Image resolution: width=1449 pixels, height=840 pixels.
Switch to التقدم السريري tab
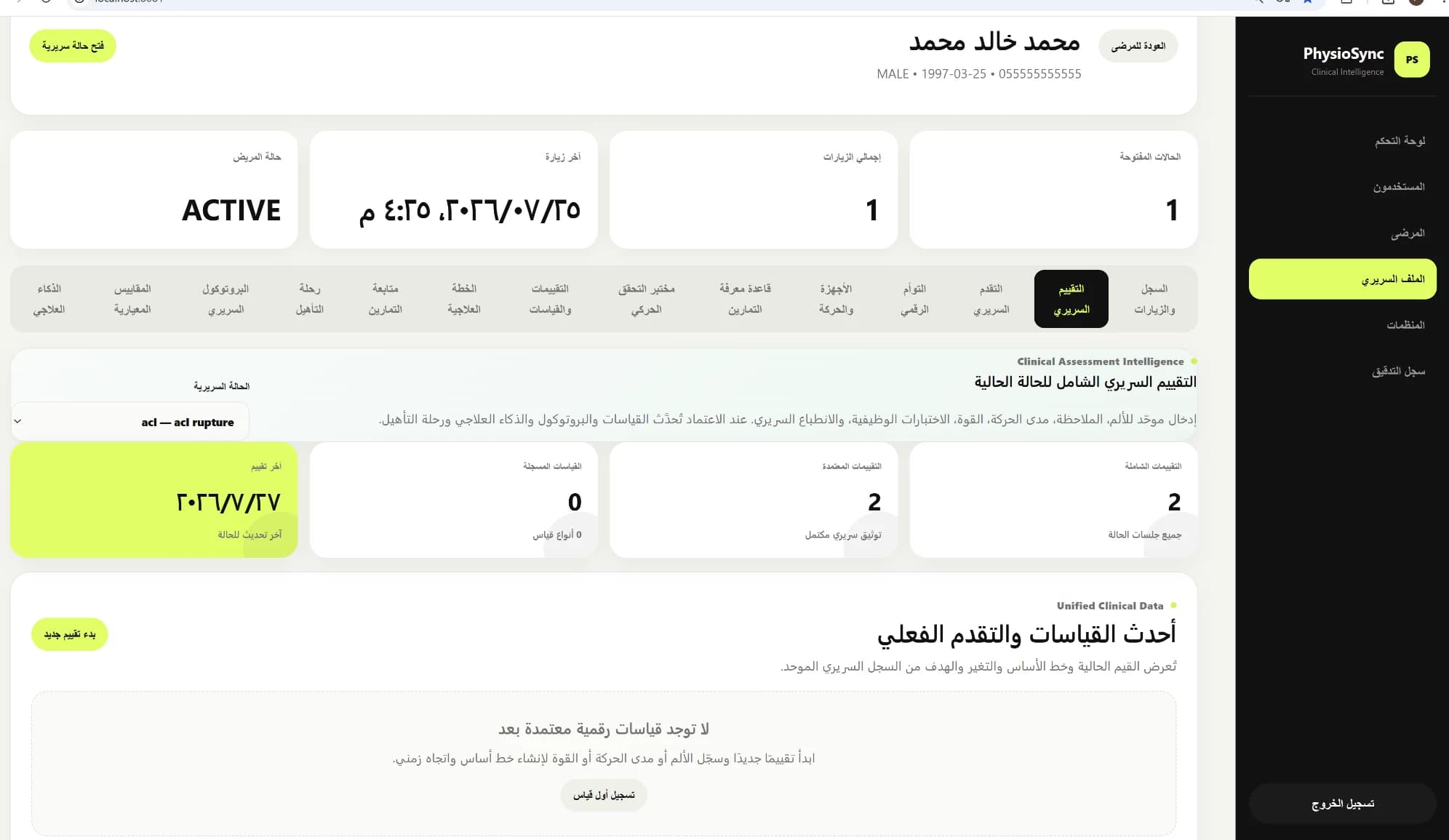pos(991,299)
